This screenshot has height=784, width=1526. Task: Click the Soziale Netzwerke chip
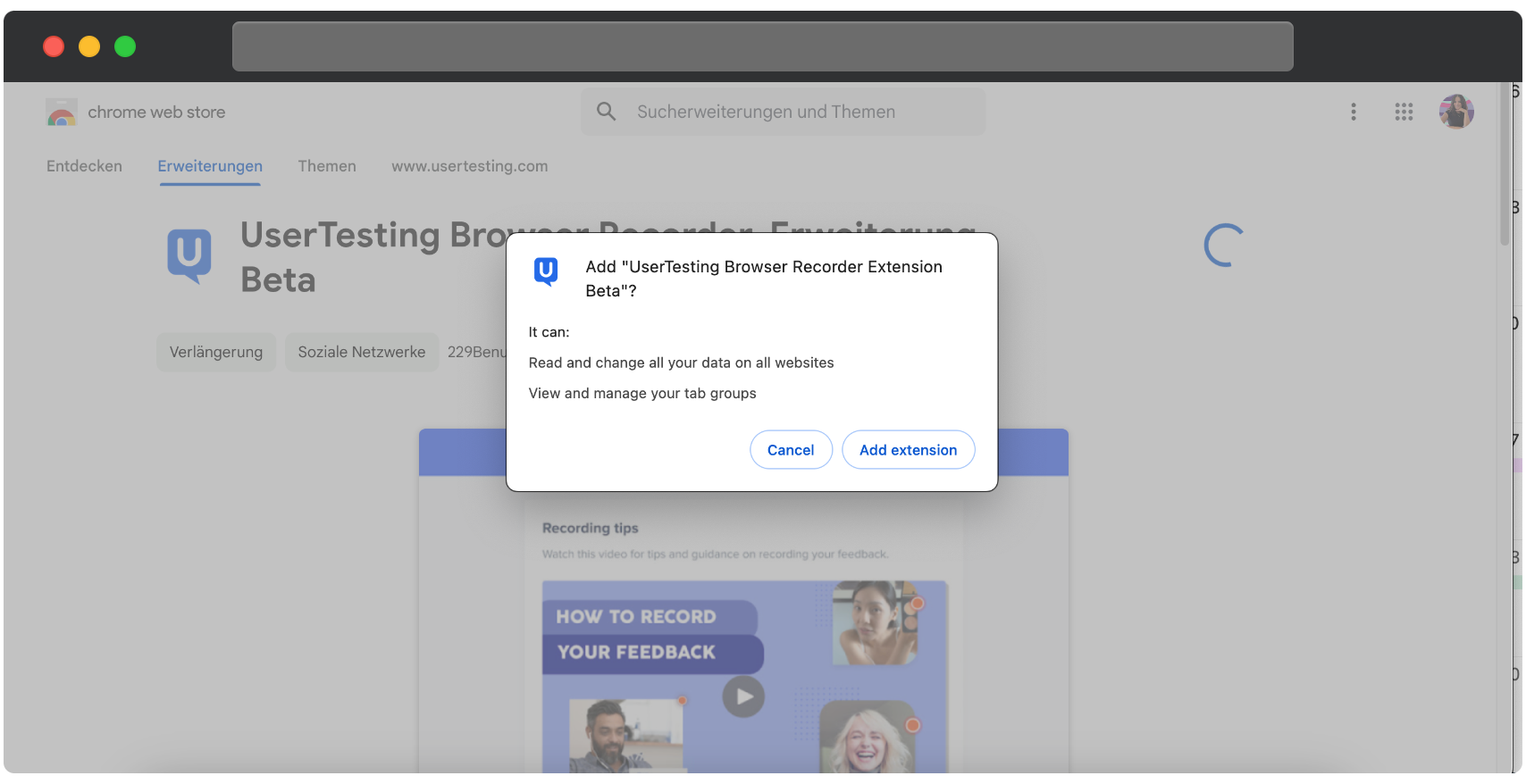pyautogui.click(x=362, y=352)
